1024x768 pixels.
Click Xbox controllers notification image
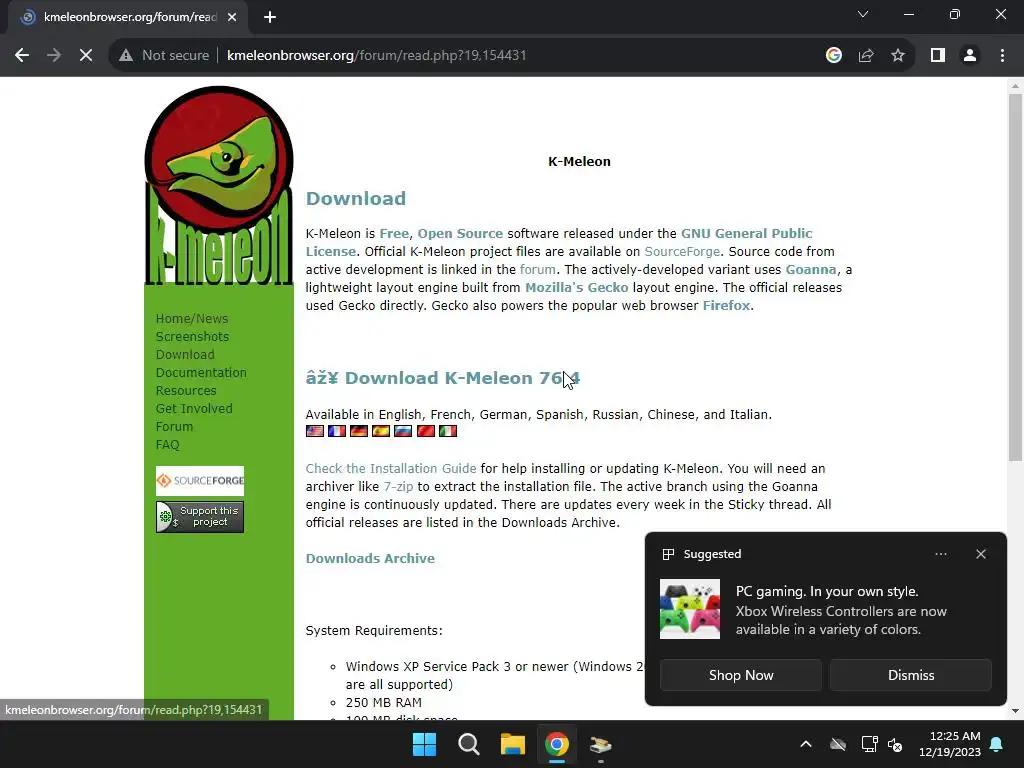tap(690, 609)
